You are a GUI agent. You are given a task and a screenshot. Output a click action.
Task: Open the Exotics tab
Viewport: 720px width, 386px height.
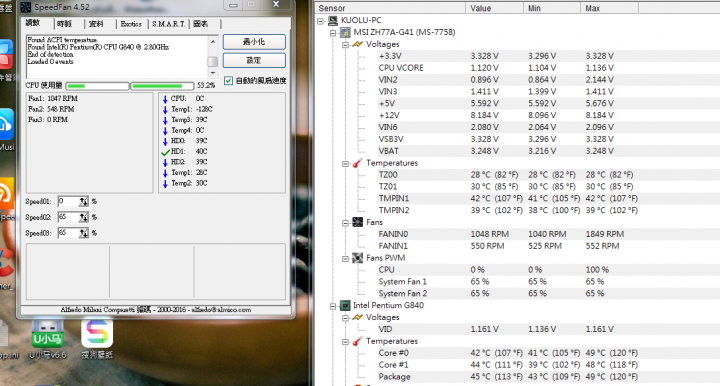[x=131, y=24]
